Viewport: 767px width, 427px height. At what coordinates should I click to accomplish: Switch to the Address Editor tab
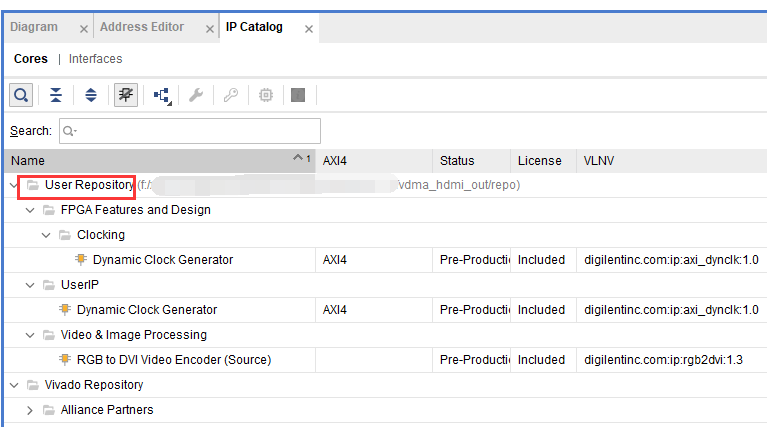pyautogui.click(x=142, y=27)
